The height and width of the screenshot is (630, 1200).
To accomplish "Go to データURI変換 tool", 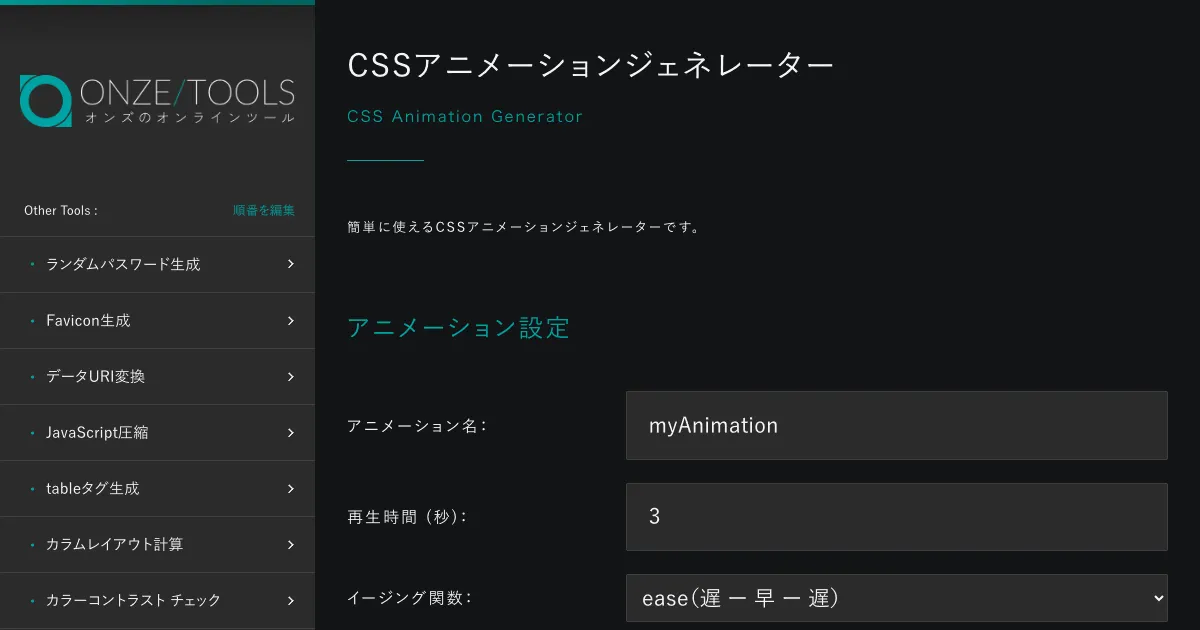I will pos(95,377).
